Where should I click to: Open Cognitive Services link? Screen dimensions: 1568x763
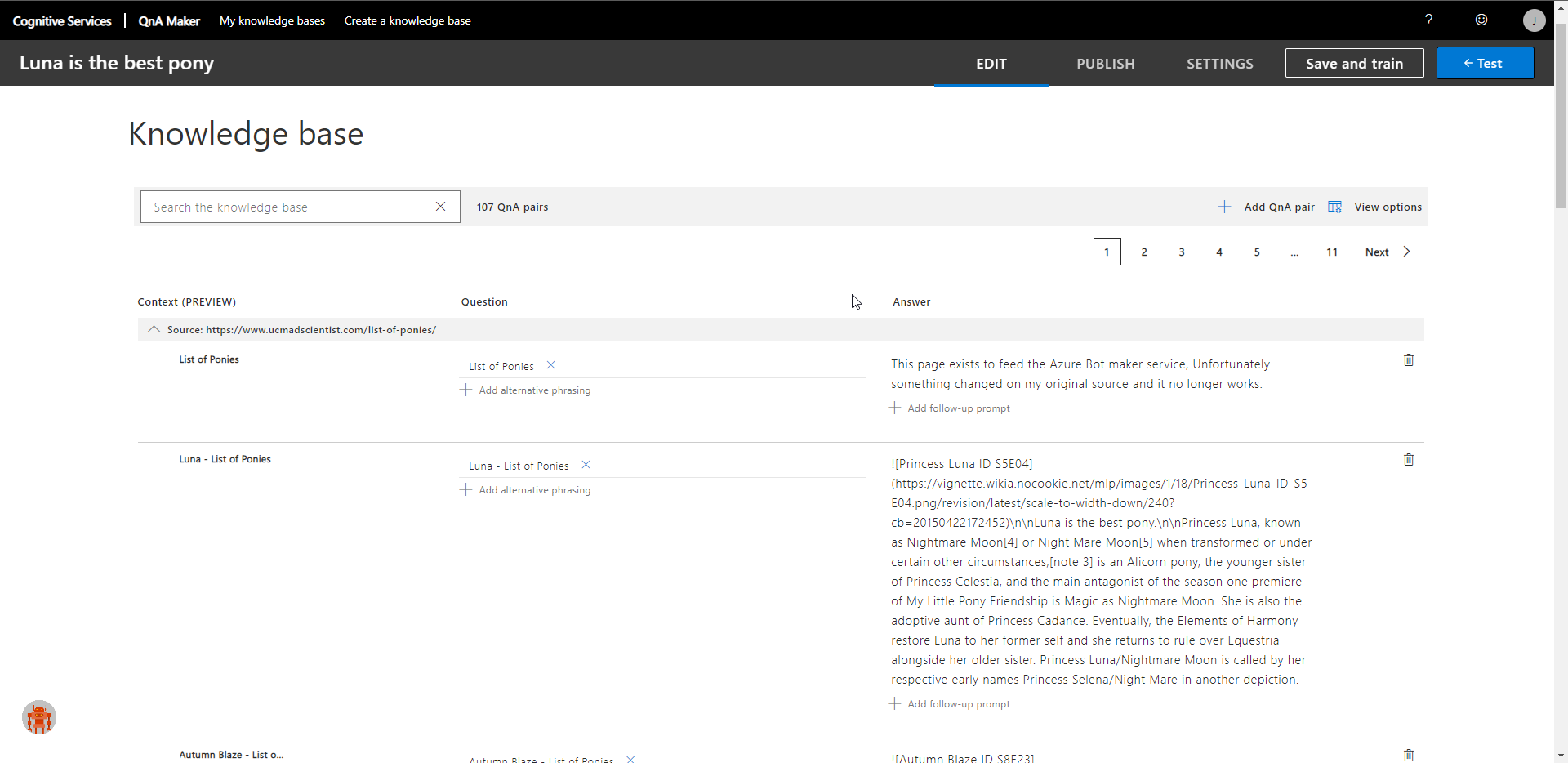tap(62, 20)
